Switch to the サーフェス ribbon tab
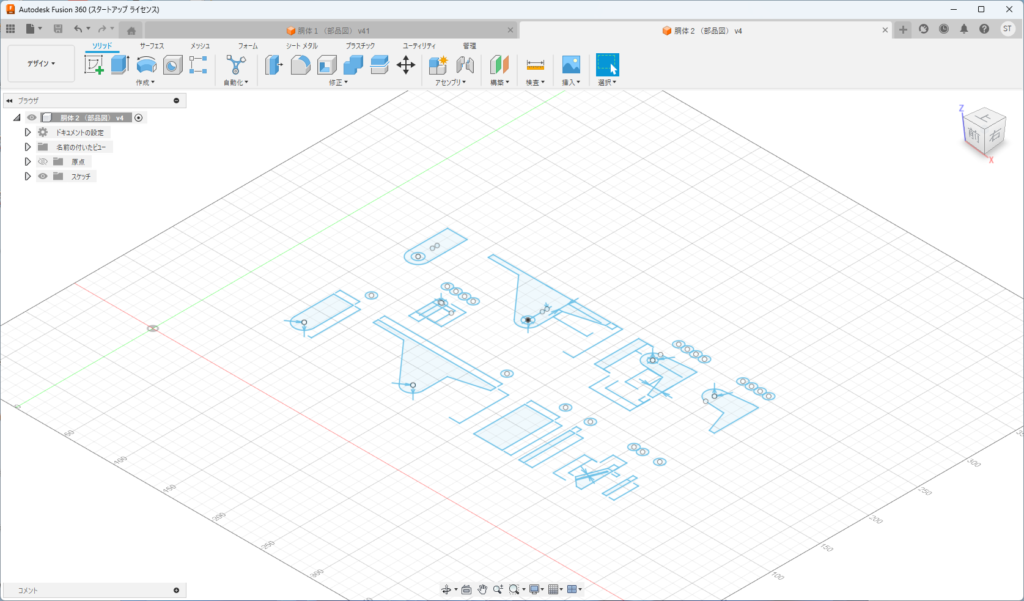This screenshot has width=1024, height=601. (x=153, y=46)
